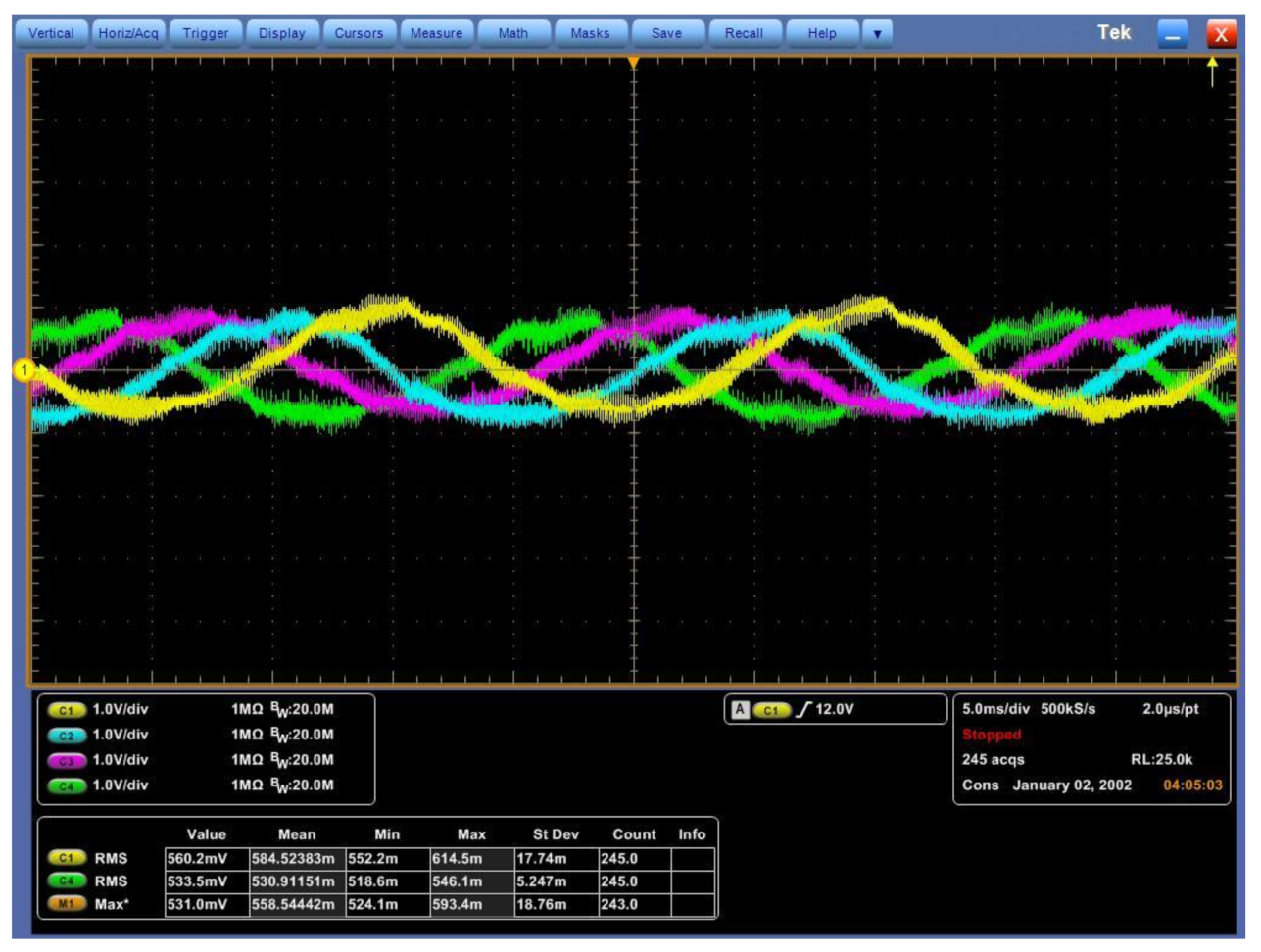The height and width of the screenshot is (952, 1261).
Task: Click the C1 yellow channel badge
Action: (66, 710)
